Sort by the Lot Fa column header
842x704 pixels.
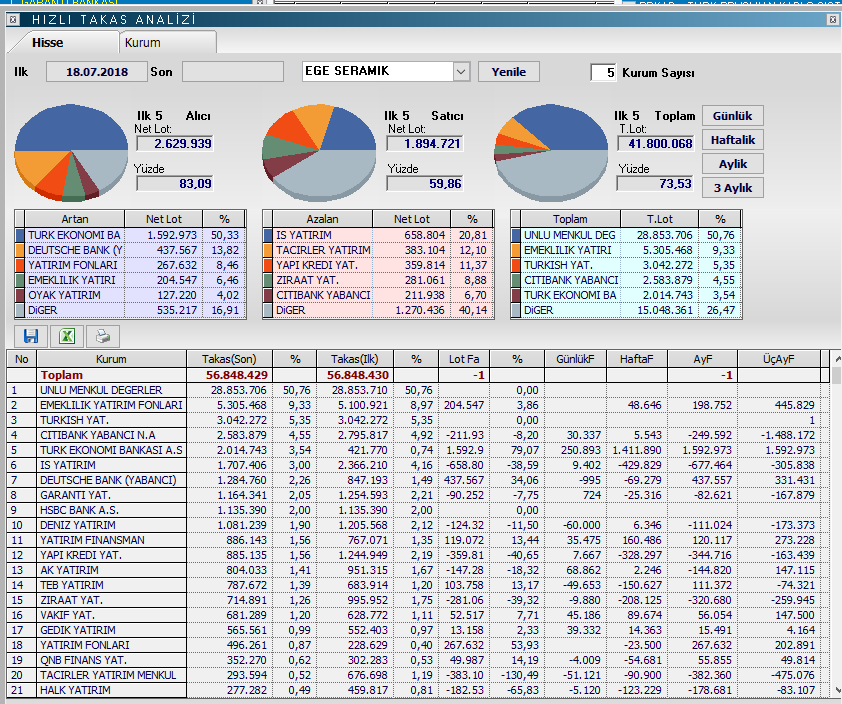click(464, 359)
